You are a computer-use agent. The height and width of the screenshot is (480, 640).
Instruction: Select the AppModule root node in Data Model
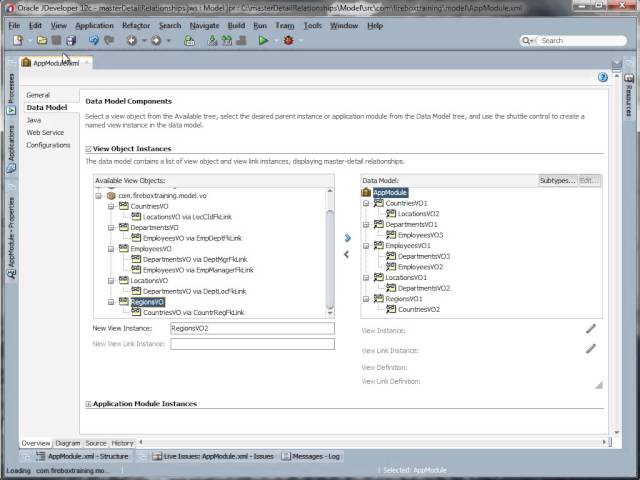[x=390, y=193]
